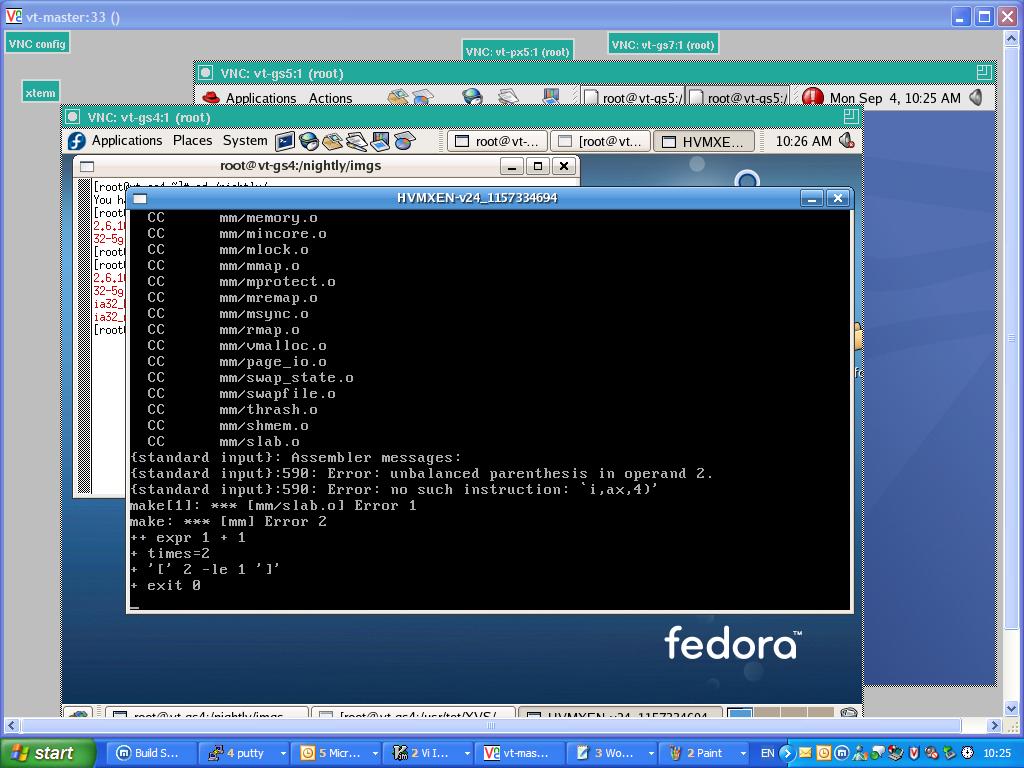
Task: Select the VNC config button
Action: [37, 43]
